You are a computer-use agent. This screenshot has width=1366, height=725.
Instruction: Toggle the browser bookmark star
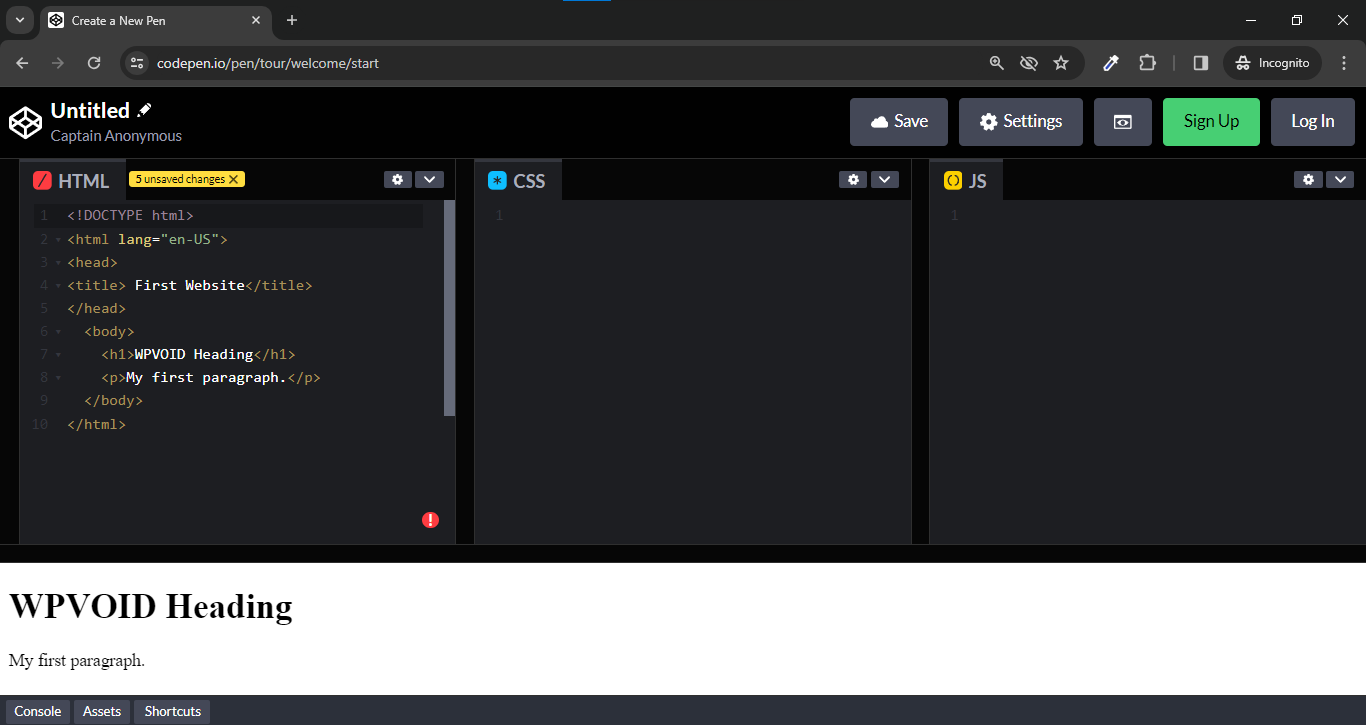[1061, 62]
